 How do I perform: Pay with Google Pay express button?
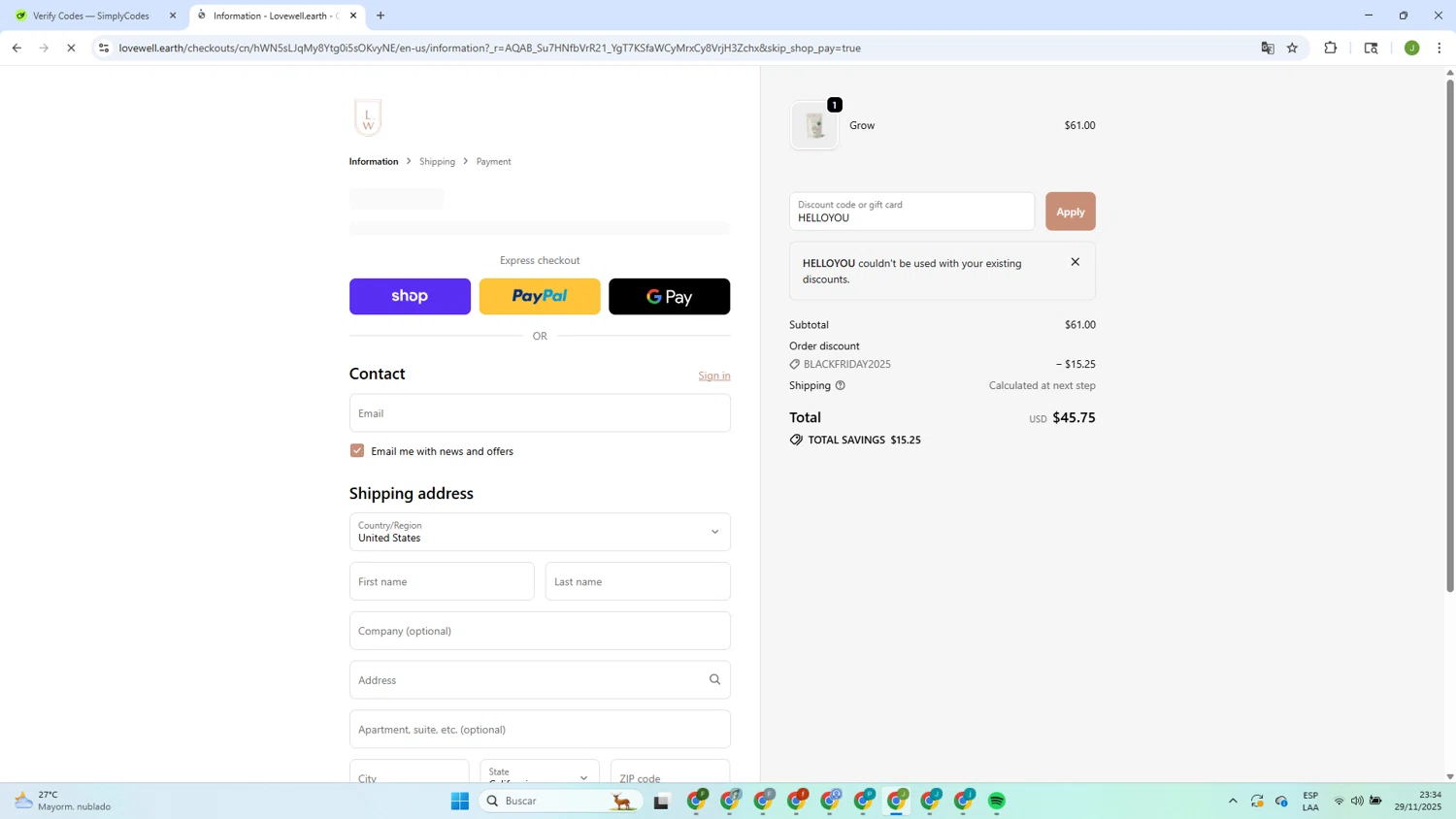670,296
